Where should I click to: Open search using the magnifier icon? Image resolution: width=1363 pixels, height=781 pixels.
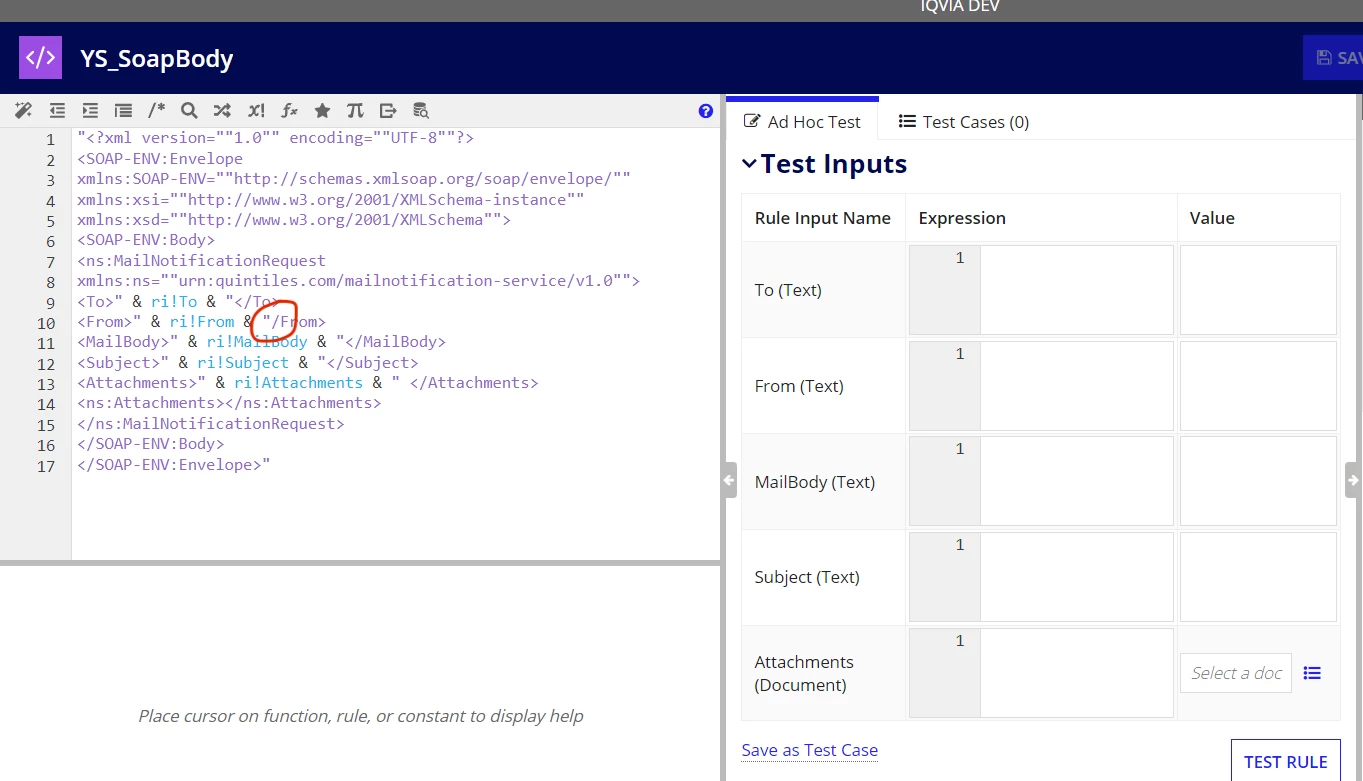[189, 111]
